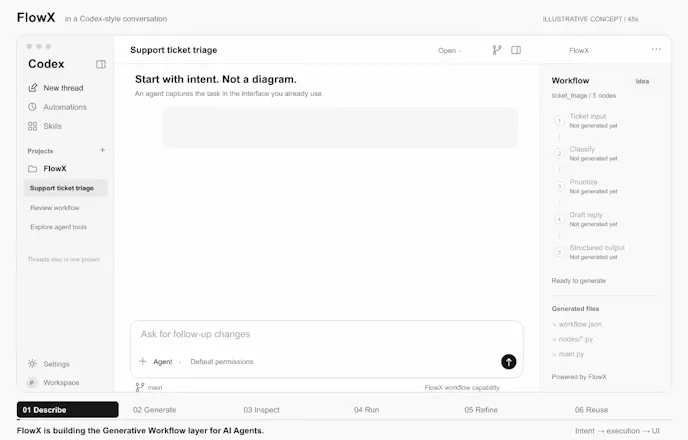Select workflow node 4 circle
The image size is (688, 440).
coord(559,219)
